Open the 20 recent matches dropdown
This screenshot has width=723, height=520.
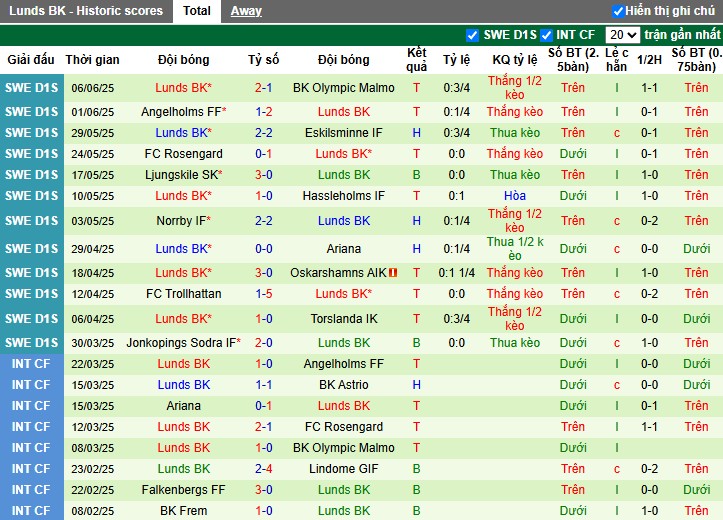point(622,35)
